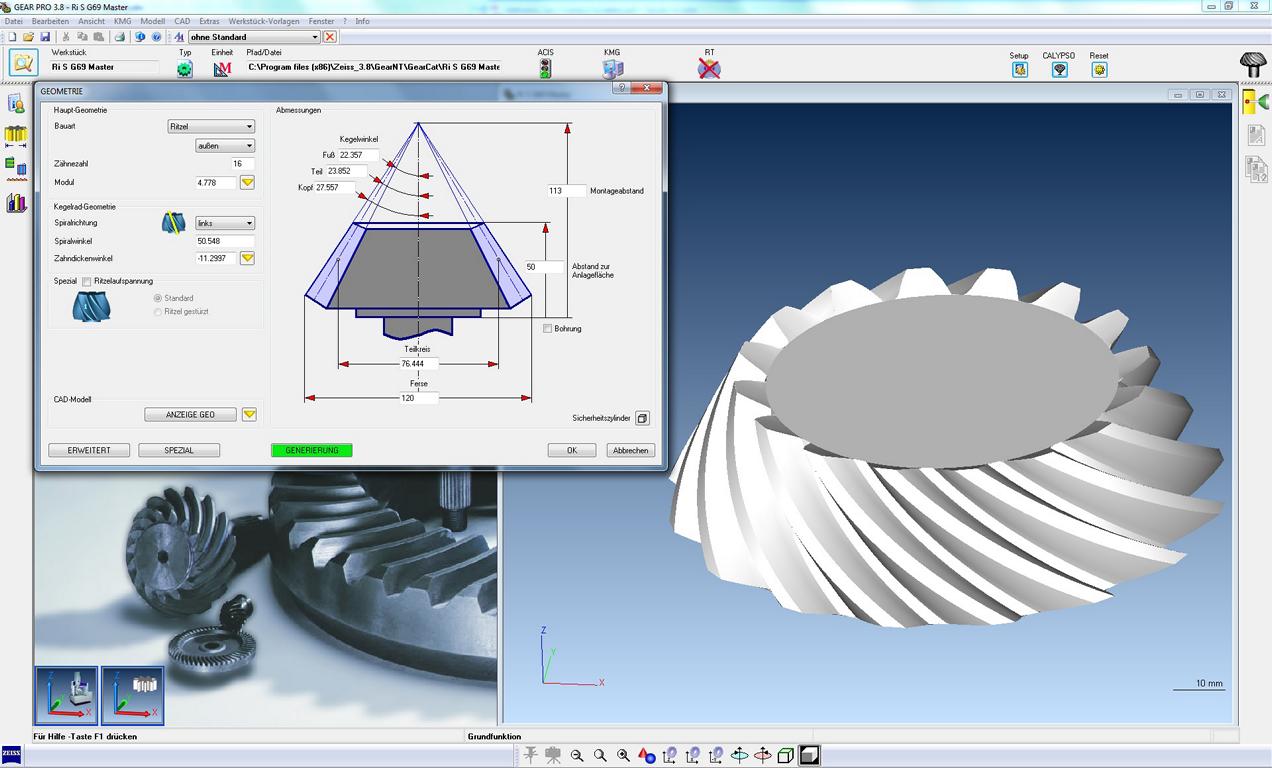
Task: Open the workpiece magnifier icon
Action: [24, 63]
